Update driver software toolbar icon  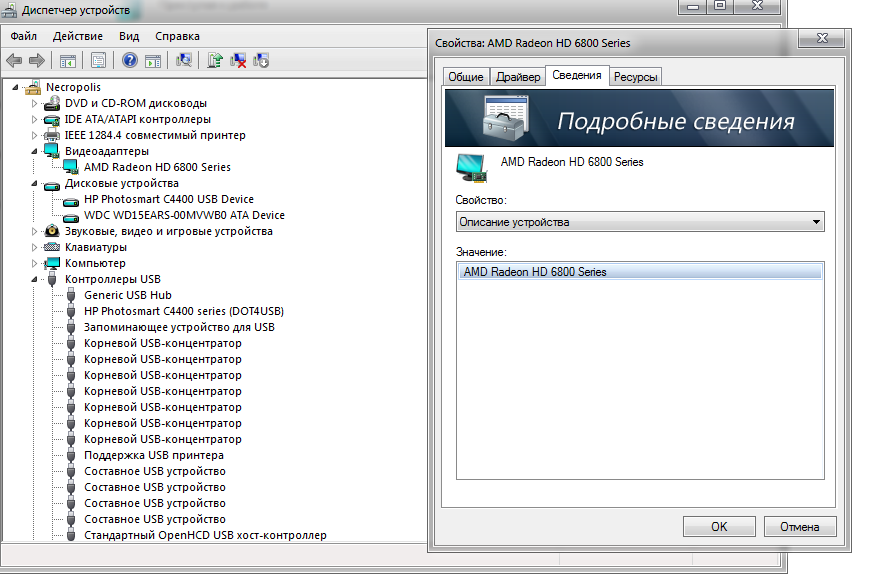(x=214, y=60)
